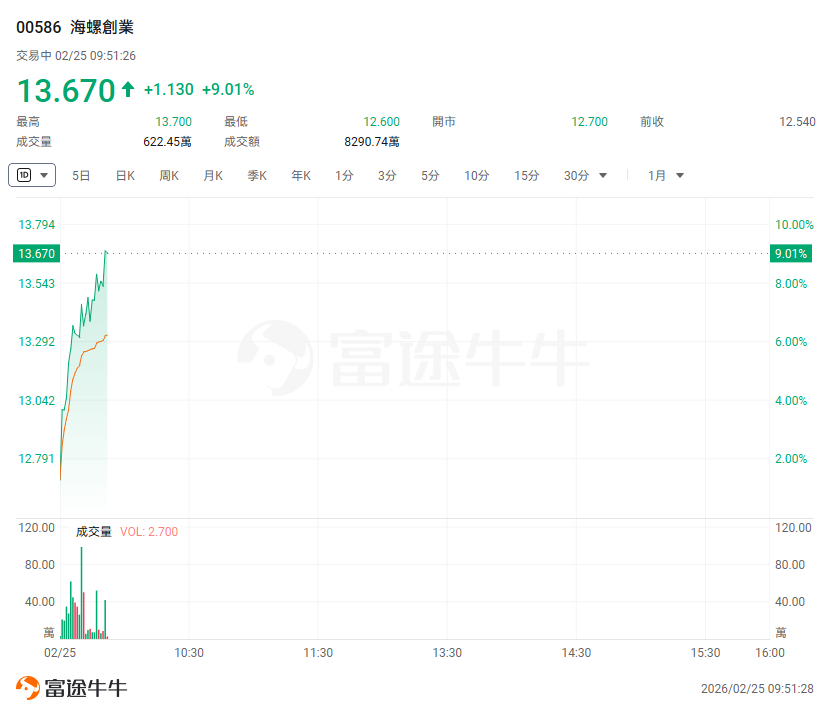Viewport: 830px width, 715px height.
Task: Click the 成交量 volume indicator label
Action: 94,532
